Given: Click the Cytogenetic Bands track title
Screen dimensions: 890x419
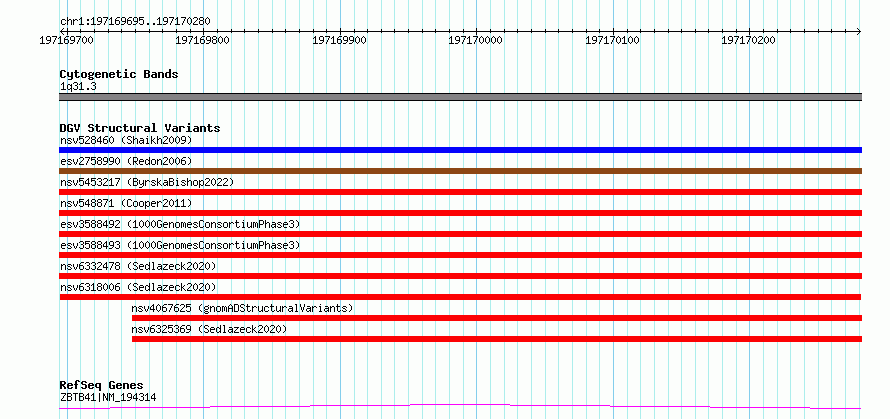Looking at the screenshot, I should point(119,74).
